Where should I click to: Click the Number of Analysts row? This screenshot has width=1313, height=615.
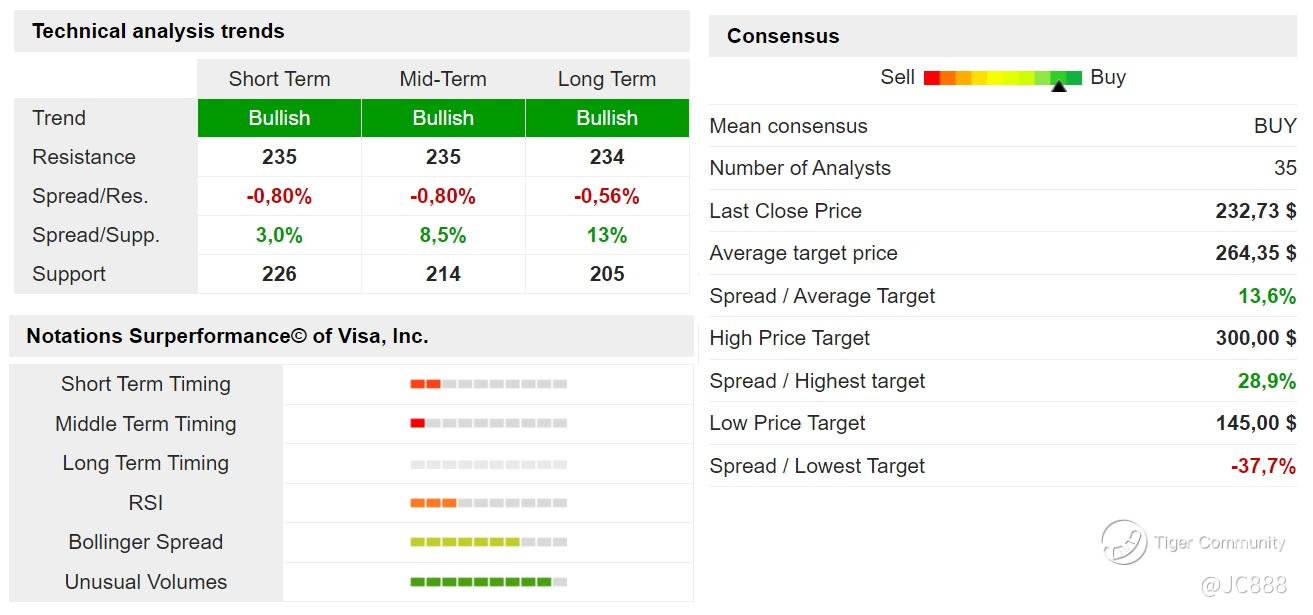[1002, 168]
